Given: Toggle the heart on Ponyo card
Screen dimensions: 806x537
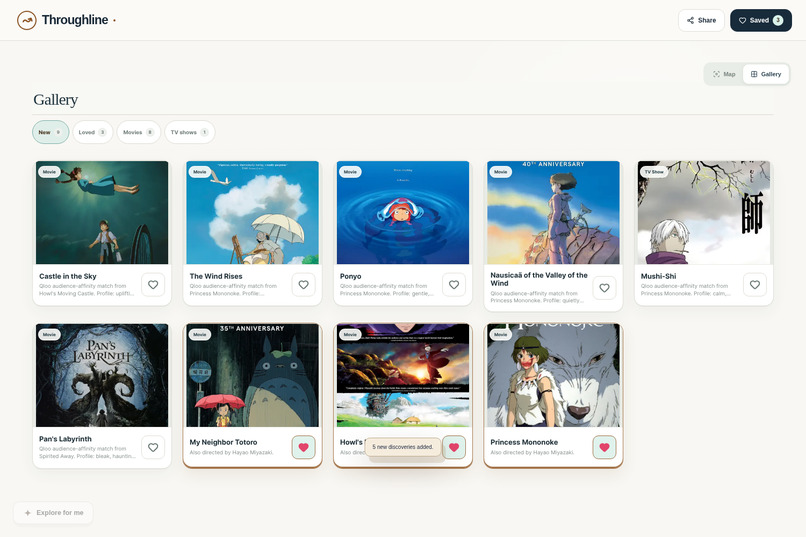Looking at the screenshot, I should pyautogui.click(x=454, y=285).
